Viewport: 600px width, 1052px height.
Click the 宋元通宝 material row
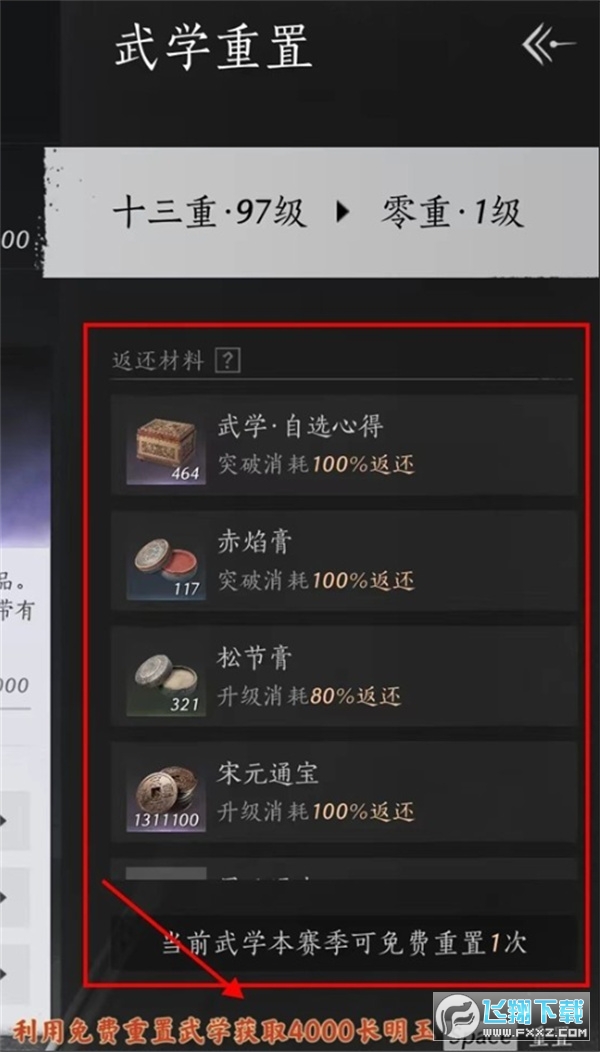click(344, 793)
